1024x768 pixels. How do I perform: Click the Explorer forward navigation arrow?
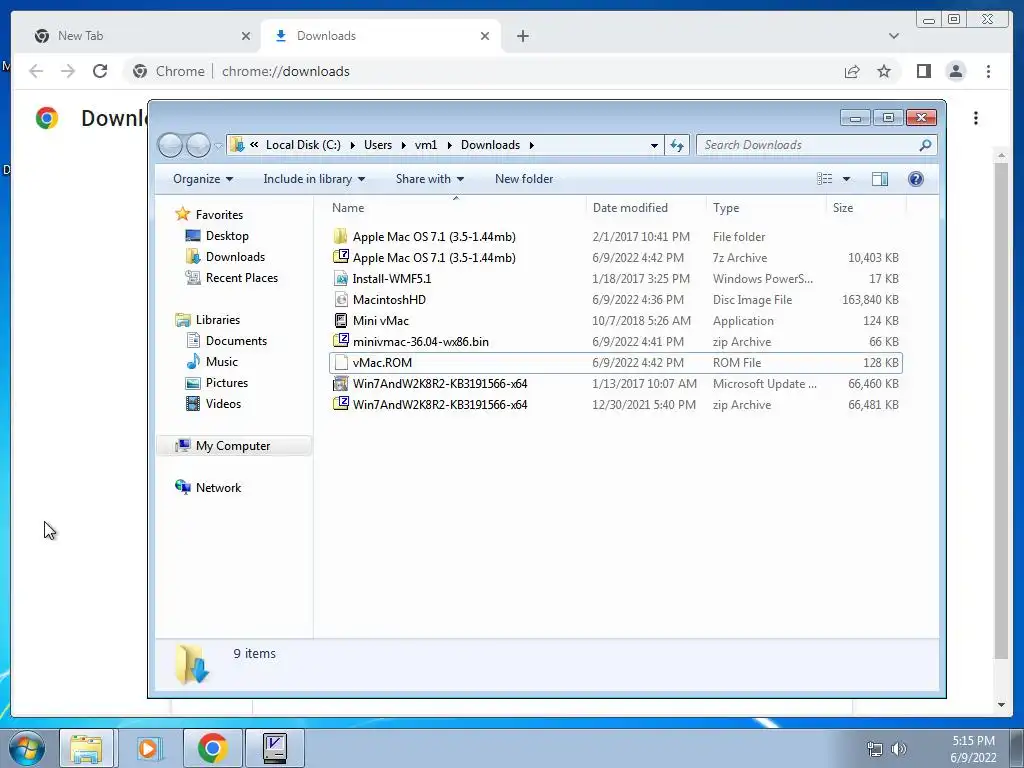[x=198, y=145]
